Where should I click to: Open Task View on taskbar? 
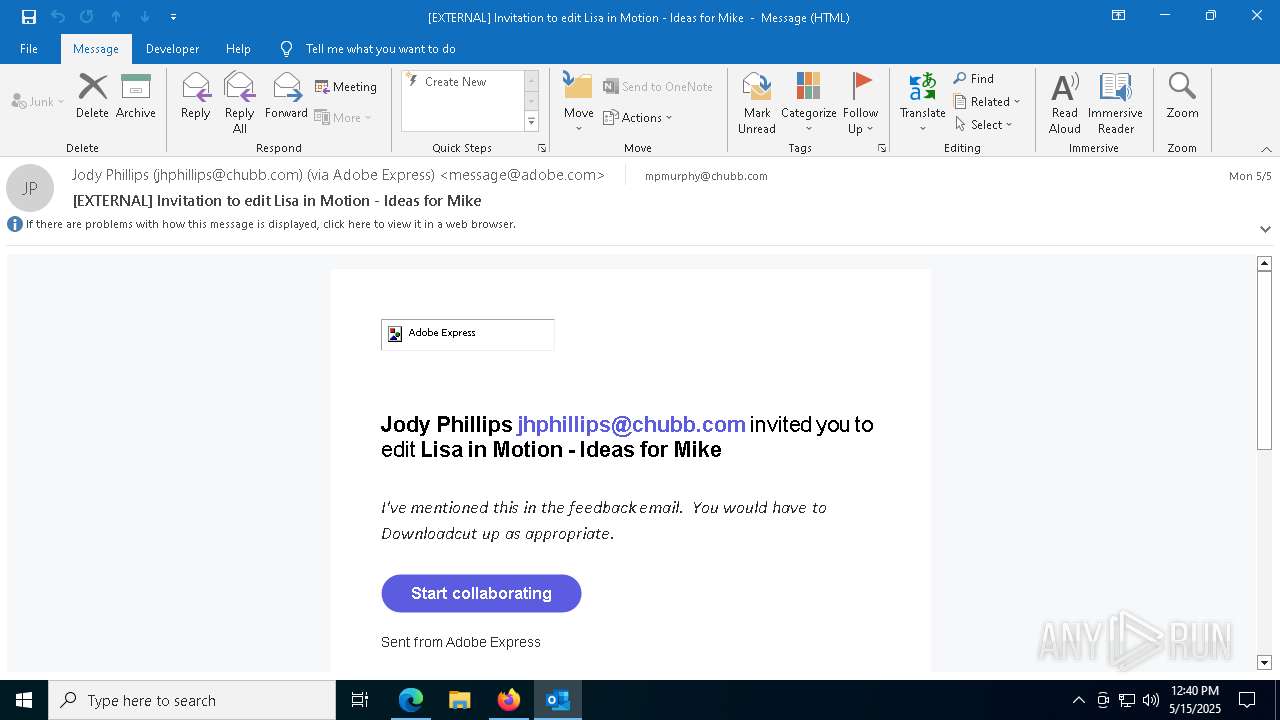pyautogui.click(x=360, y=700)
